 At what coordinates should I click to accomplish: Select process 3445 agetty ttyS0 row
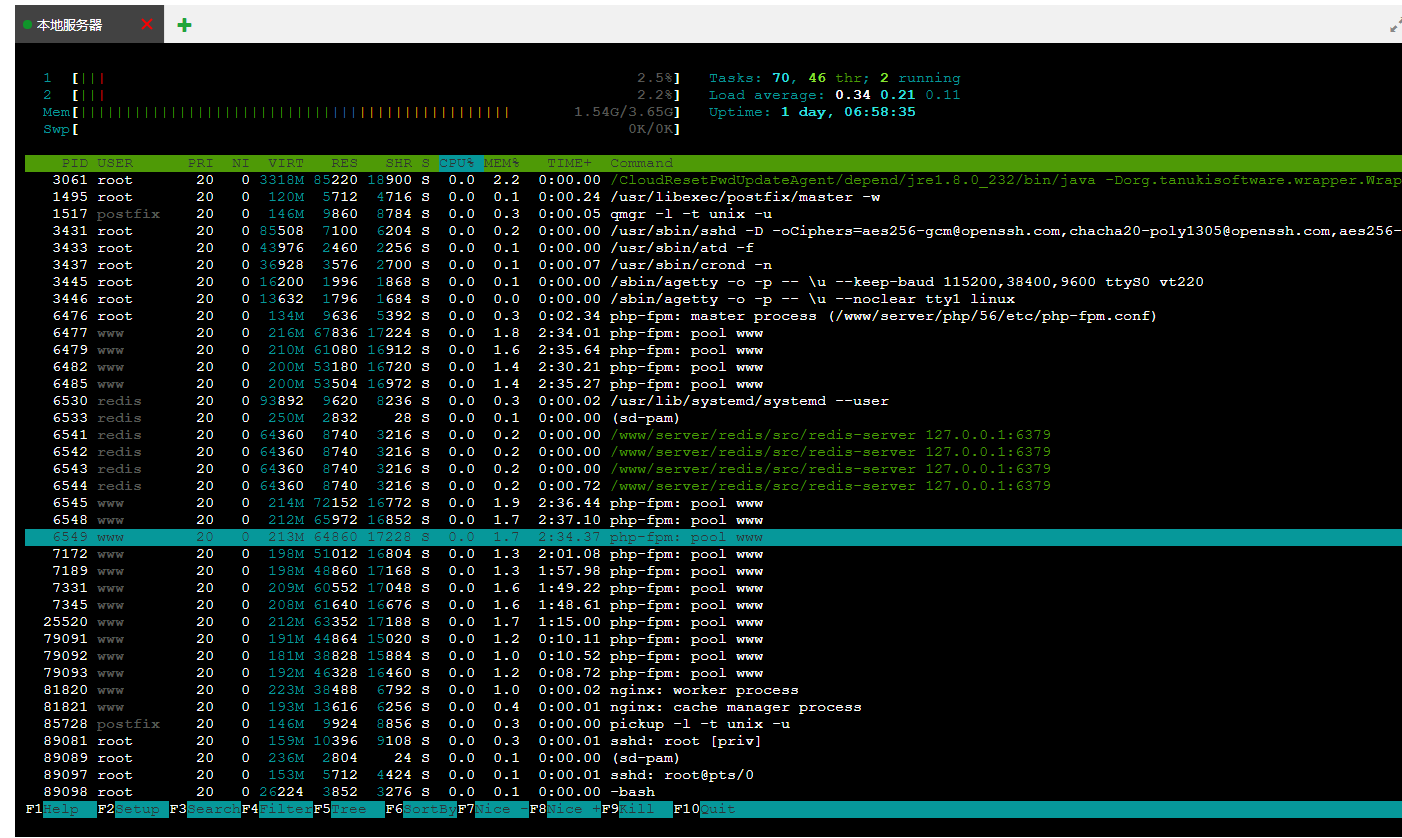pos(713,282)
